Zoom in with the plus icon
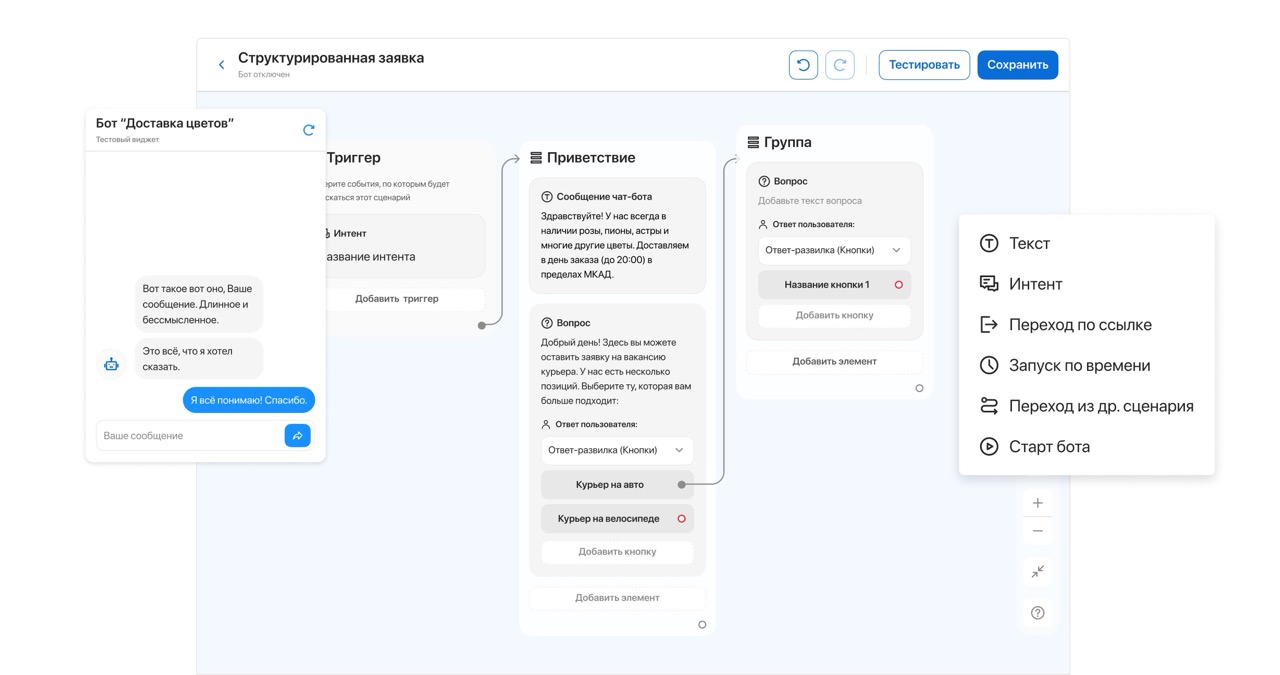Viewport: 1280px width, 675px height. pos(1037,503)
